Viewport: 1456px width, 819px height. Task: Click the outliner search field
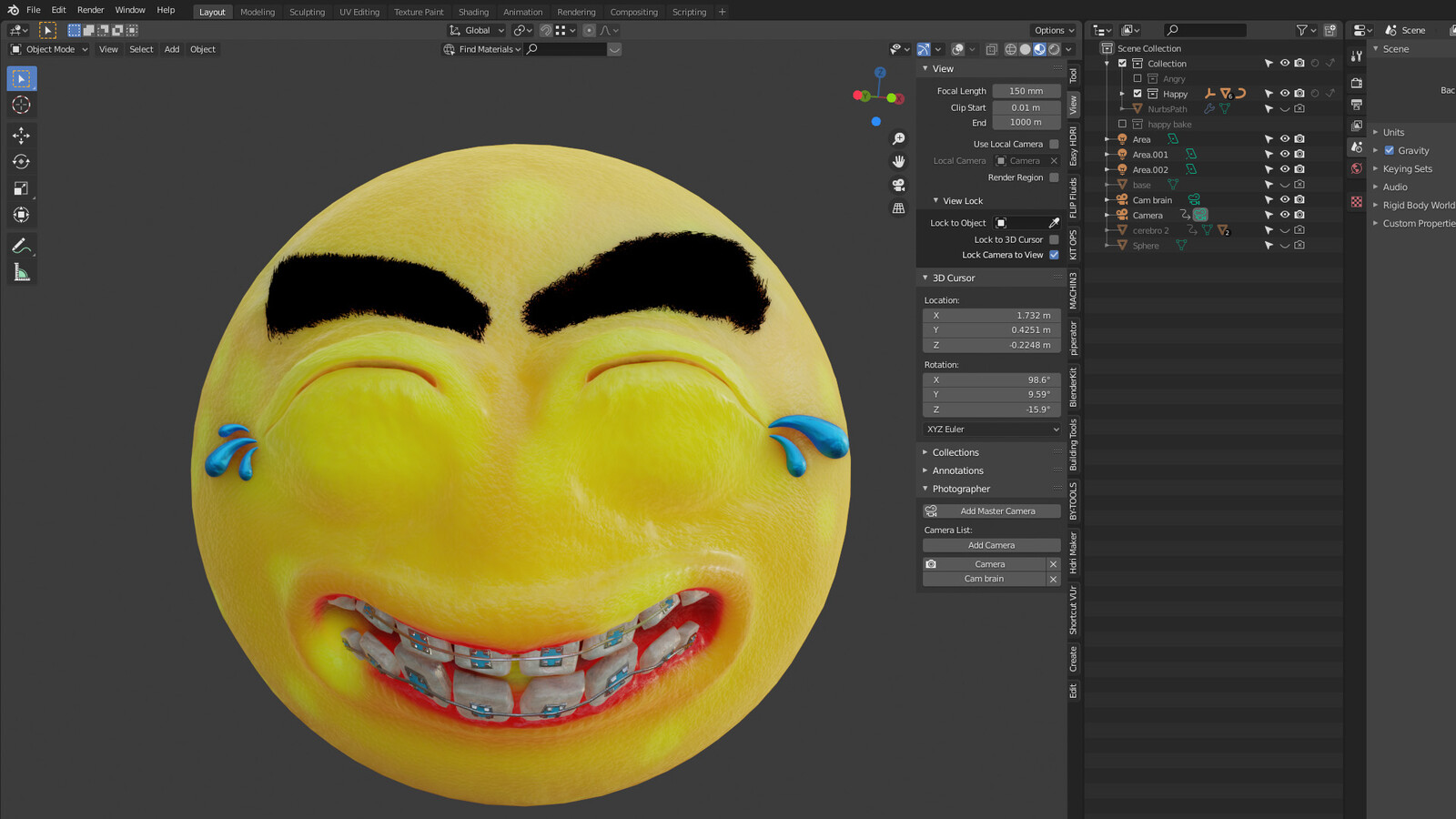coord(1206,30)
